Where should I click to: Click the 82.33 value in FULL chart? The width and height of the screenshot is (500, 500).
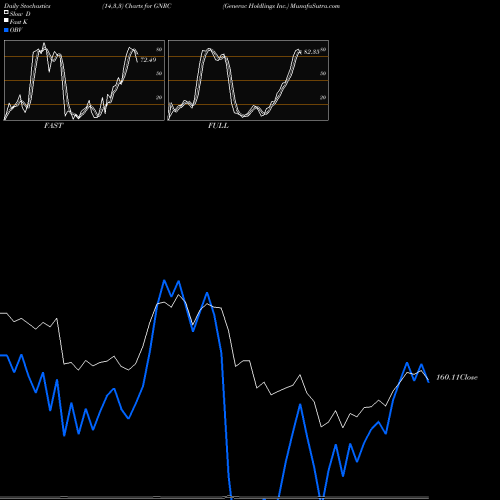click(x=312, y=52)
